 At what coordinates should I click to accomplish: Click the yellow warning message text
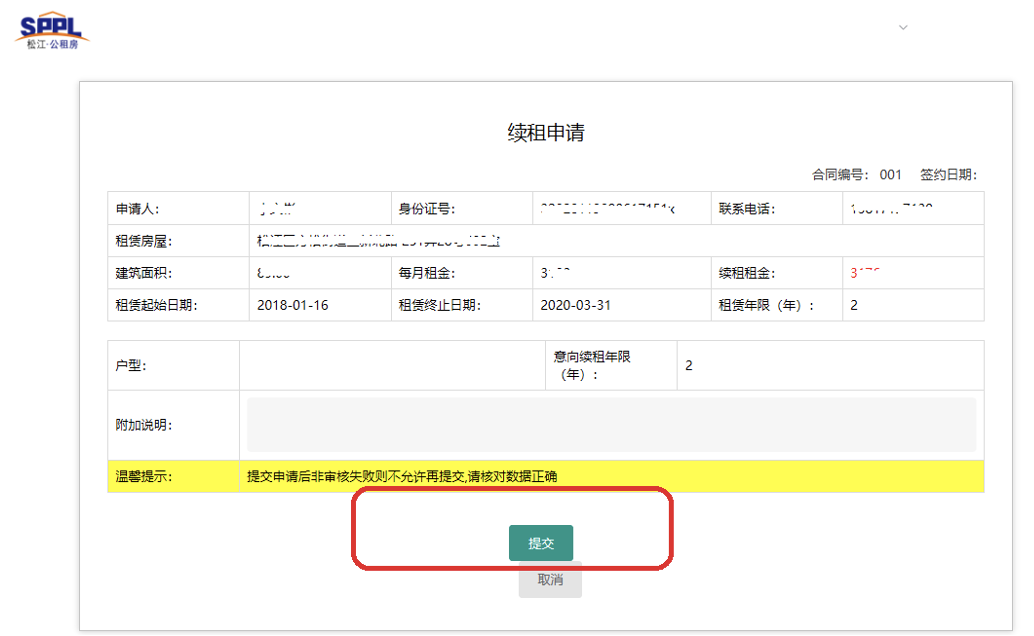pos(402,477)
